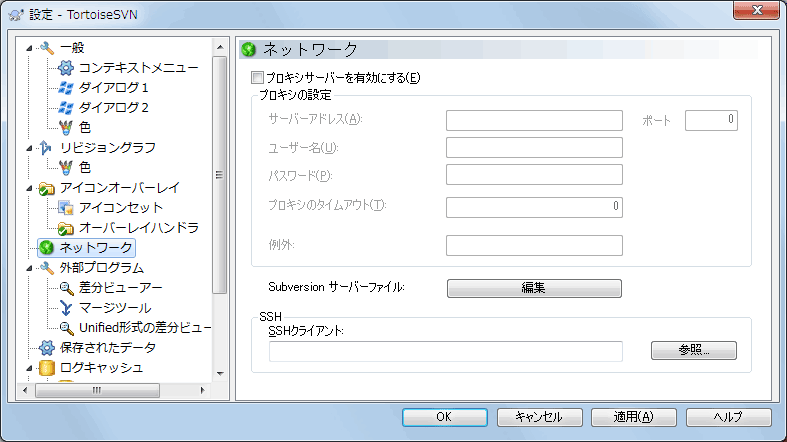This screenshot has height=442, width=787.
Task: Click the TortoiseSVN turtle icon in title bar
Action: (16, 15)
